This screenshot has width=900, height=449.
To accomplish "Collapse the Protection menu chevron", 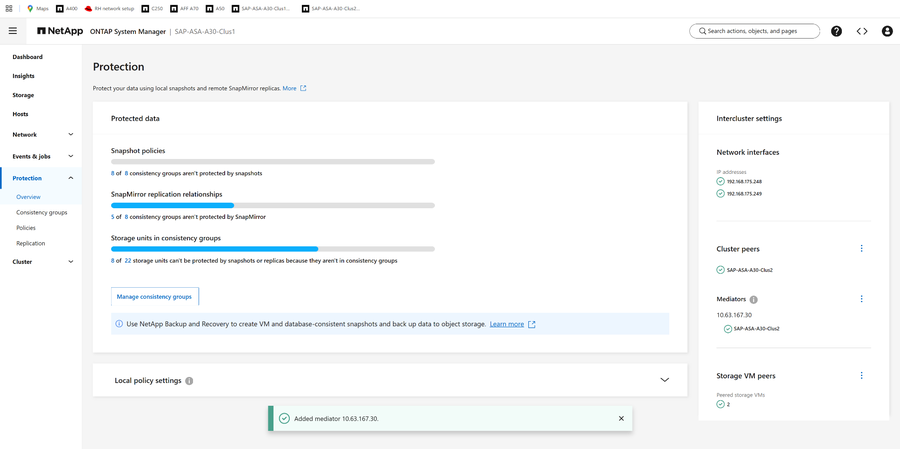I will coord(71,178).
